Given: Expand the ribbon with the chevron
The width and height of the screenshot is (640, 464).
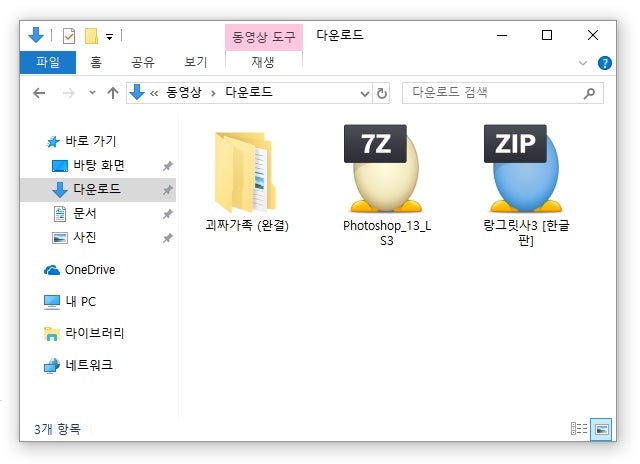Looking at the screenshot, I should click(x=583, y=63).
